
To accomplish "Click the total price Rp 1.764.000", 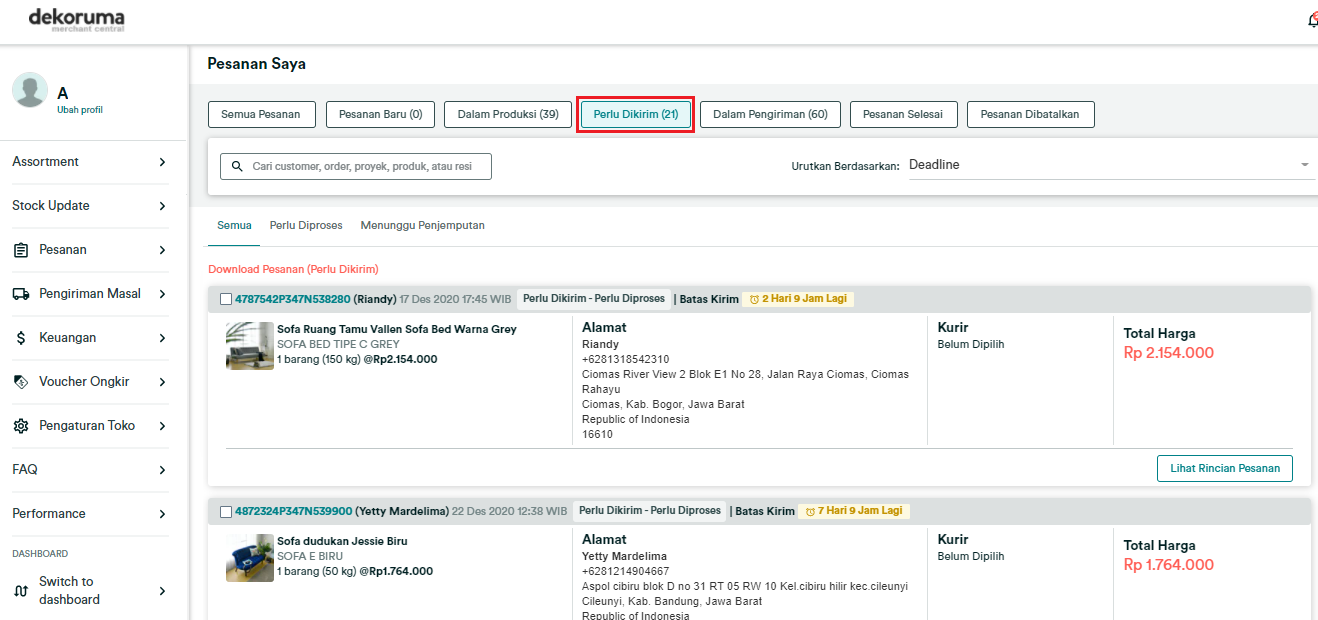I will tap(1169, 565).
